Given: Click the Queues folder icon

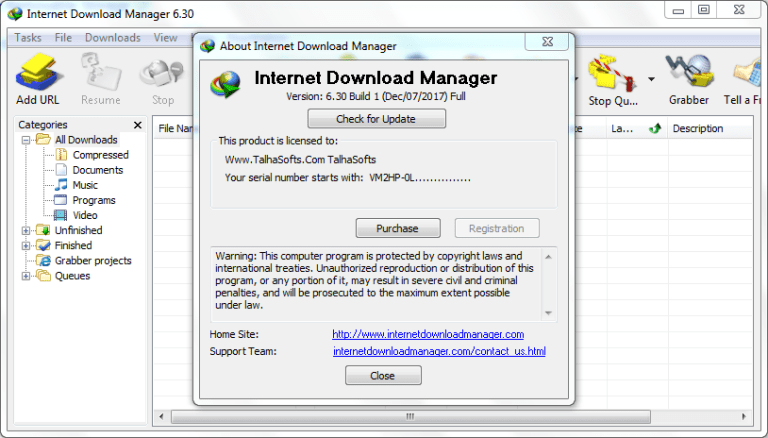Looking at the screenshot, I should point(43,276).
